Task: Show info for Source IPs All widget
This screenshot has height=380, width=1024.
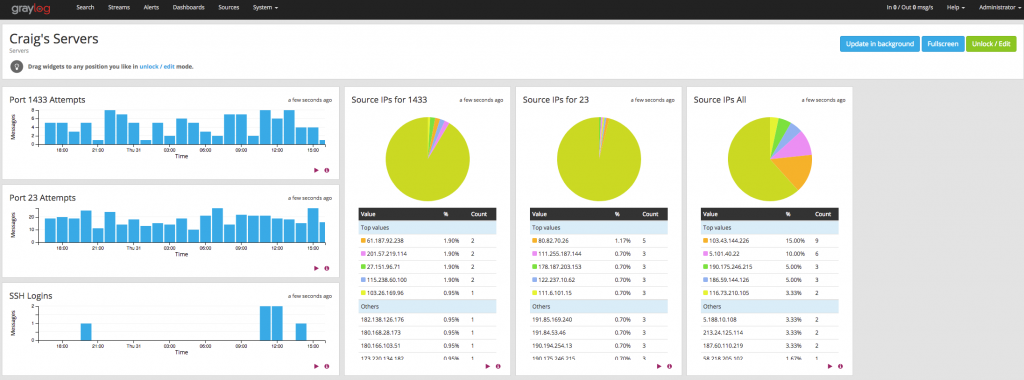Action: [840, 366]
